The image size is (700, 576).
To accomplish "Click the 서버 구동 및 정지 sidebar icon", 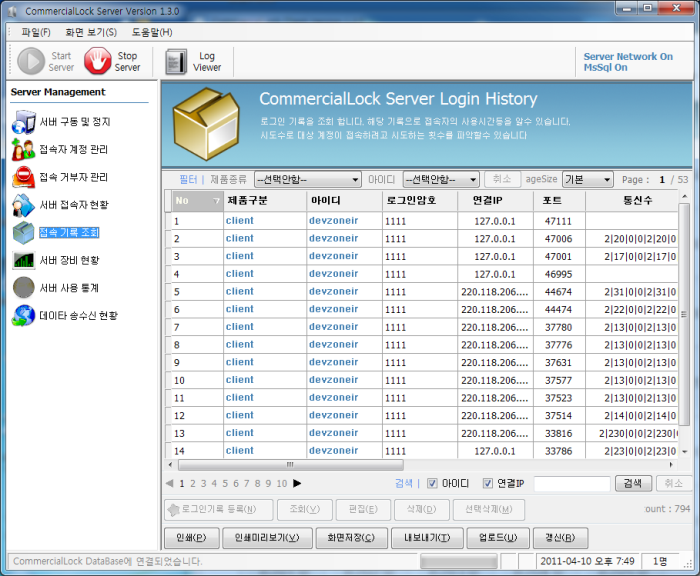I will point(24,122).
